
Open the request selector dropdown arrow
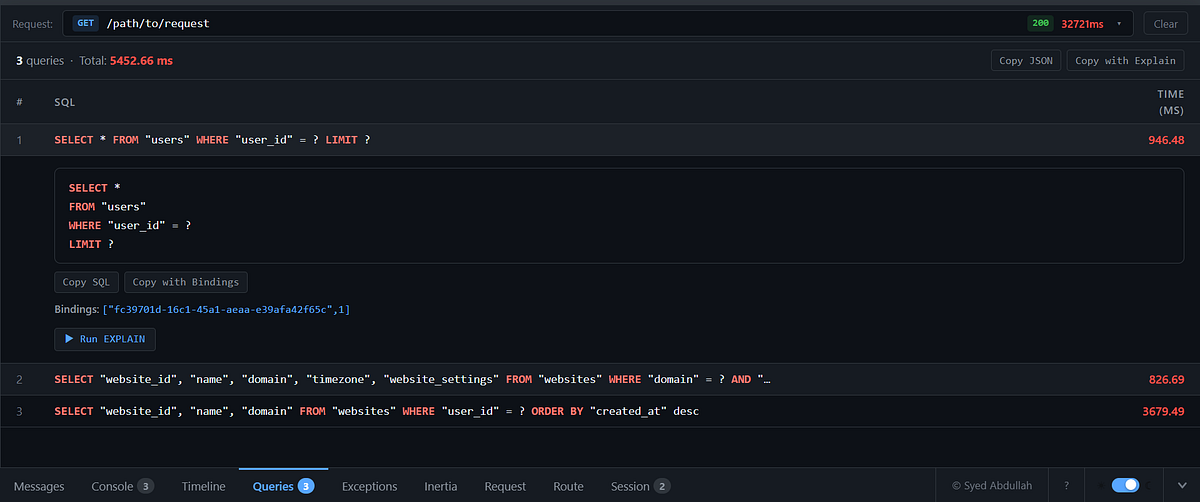(x=1119, y=23)
